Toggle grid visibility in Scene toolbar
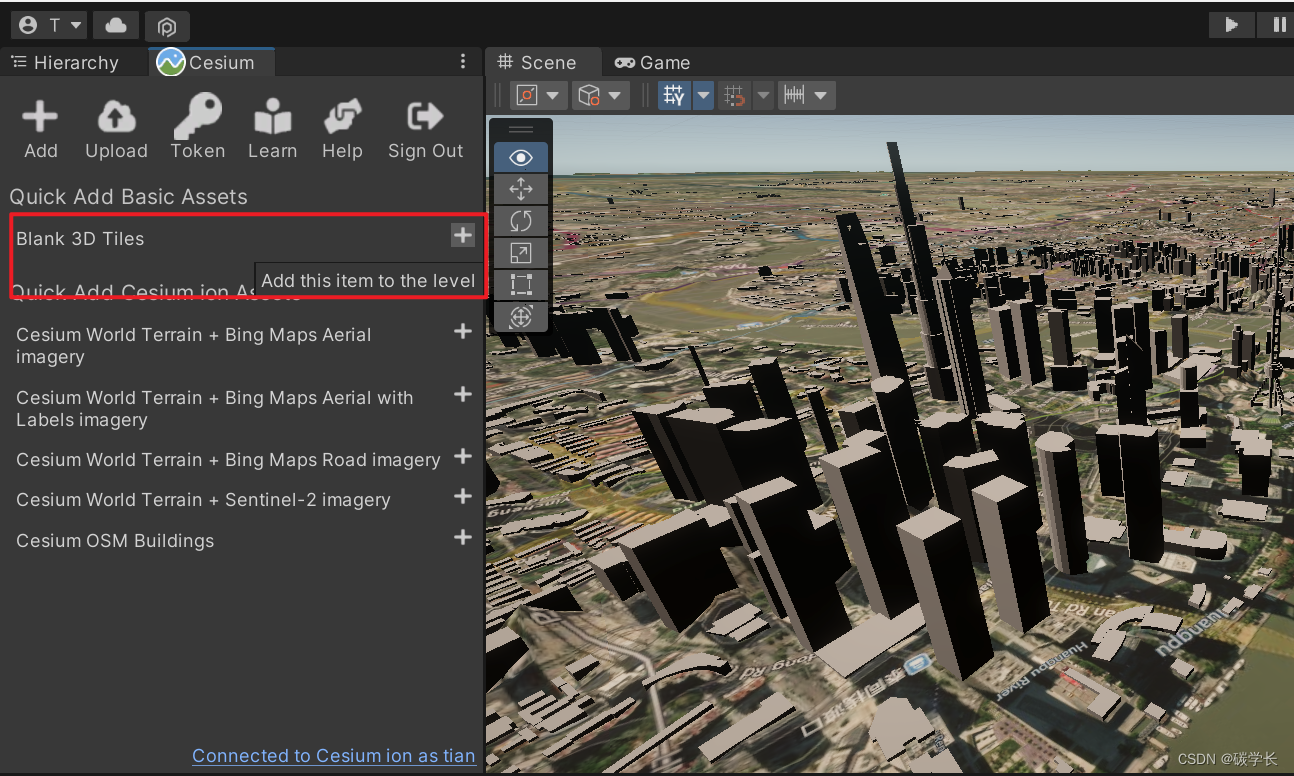Viewport: 1294px width, 776px height. point(675,96)
